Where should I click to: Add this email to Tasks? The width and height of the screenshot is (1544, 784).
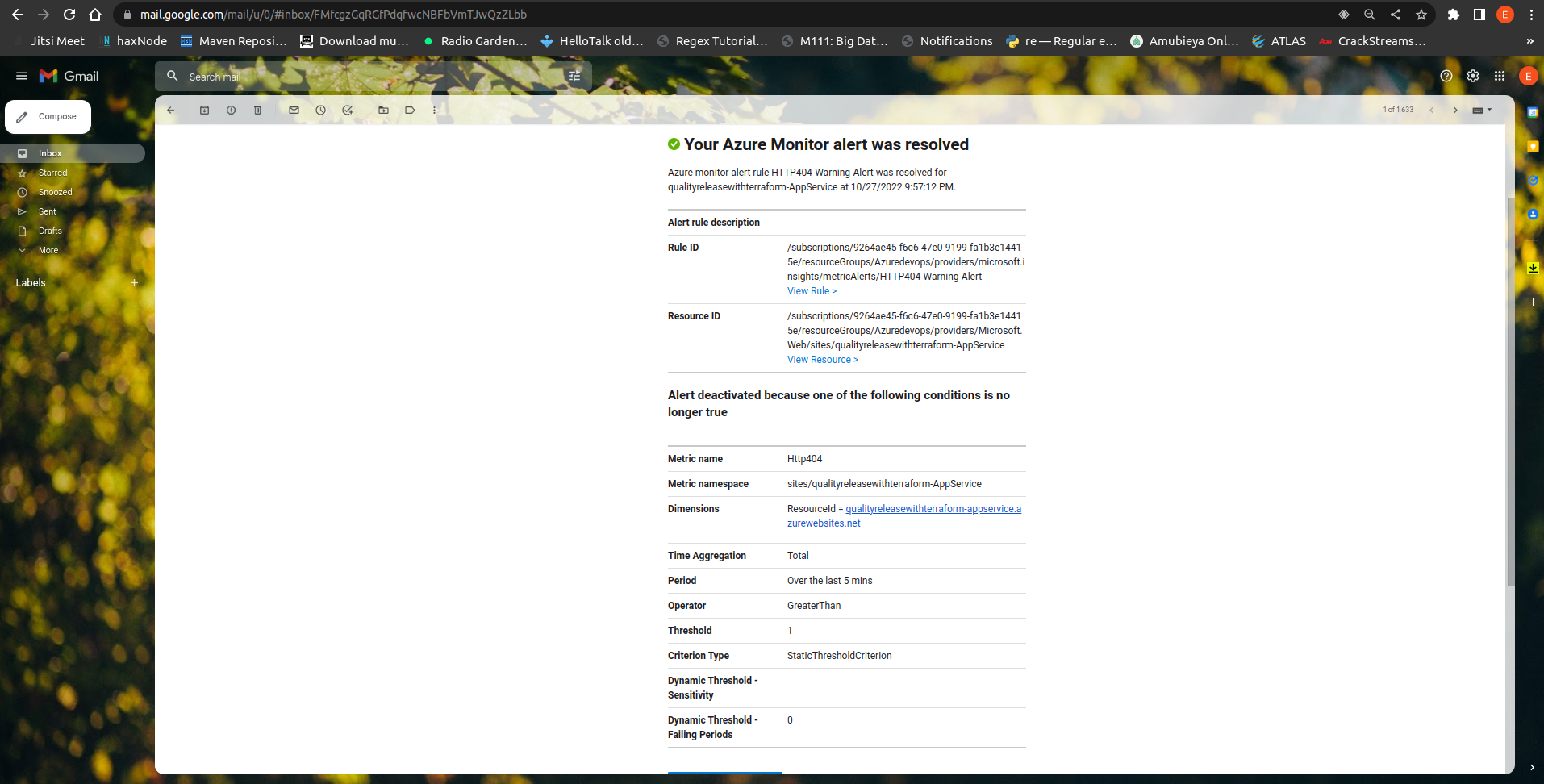point(348,110)
